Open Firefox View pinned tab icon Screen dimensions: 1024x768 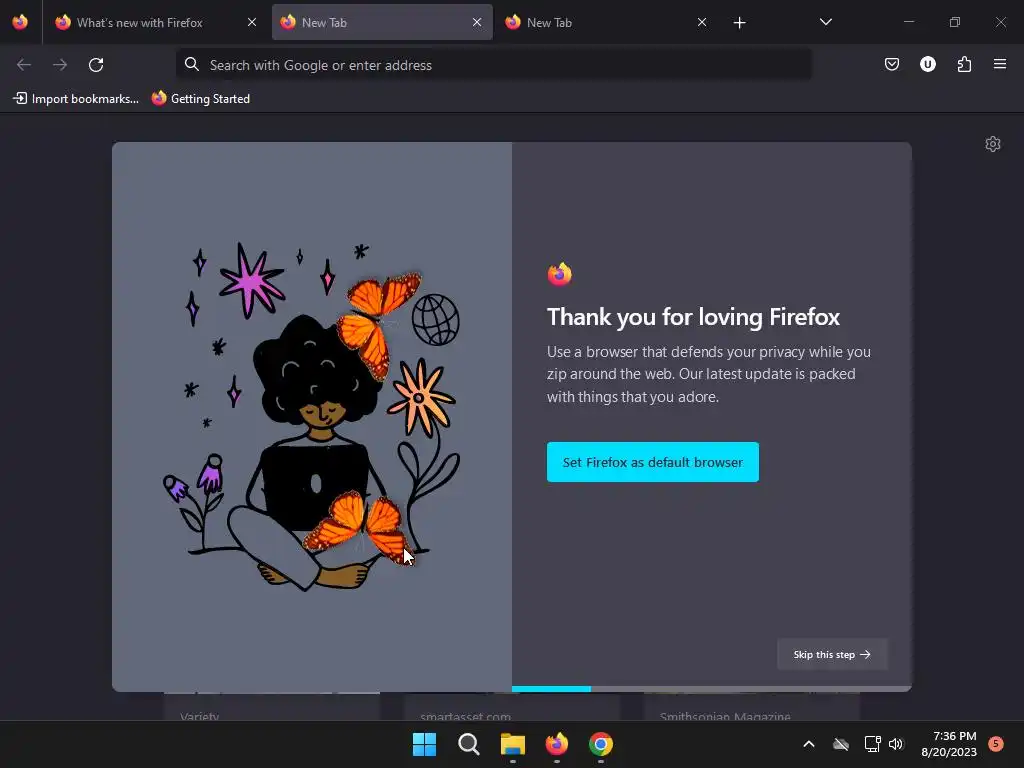pyautogui.click(x=20, y=22)
